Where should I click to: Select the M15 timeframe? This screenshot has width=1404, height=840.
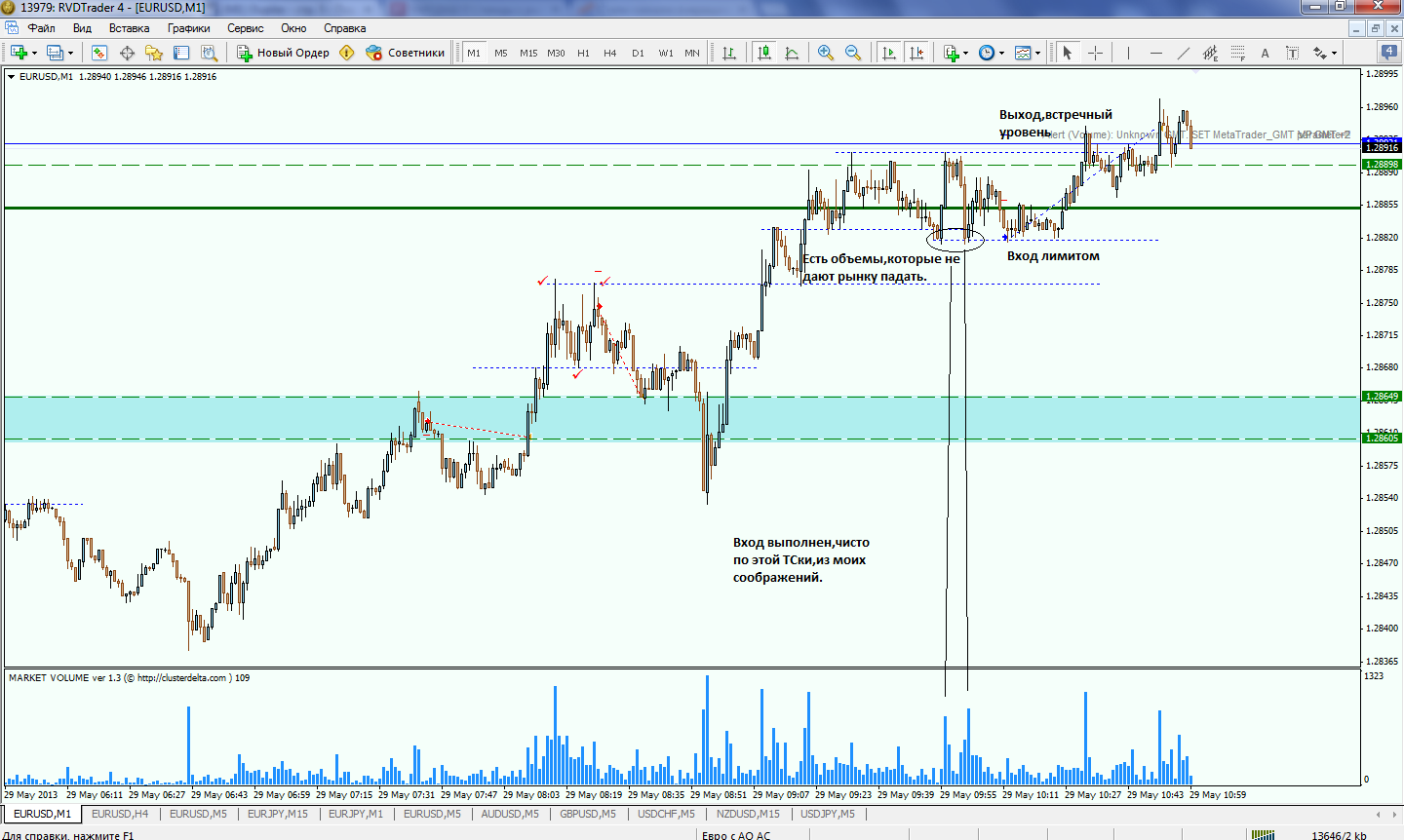(528, 53)
